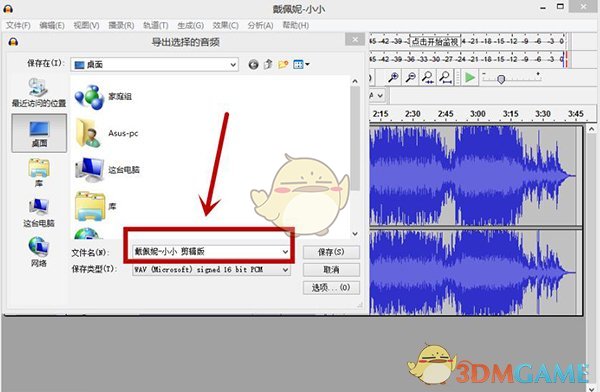Open the 效果(C) menu

(225, 25)
